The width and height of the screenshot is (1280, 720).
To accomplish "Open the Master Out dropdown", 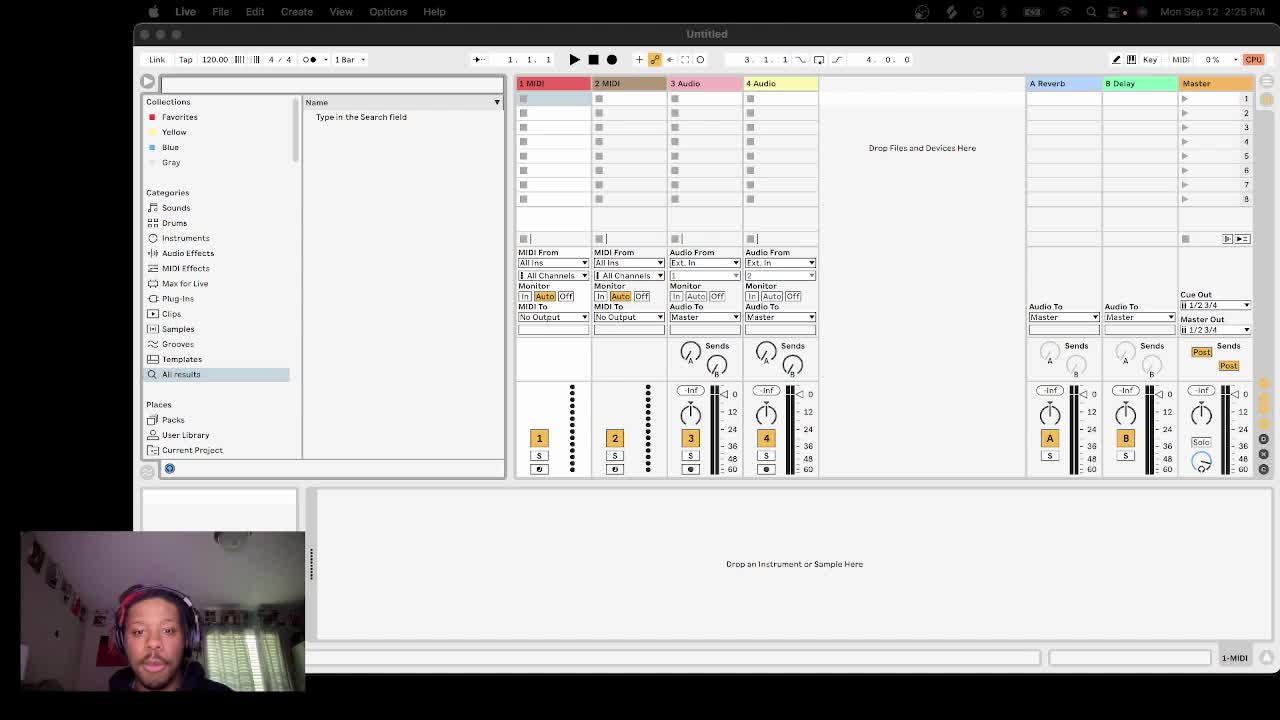I will coord(1215,329).
